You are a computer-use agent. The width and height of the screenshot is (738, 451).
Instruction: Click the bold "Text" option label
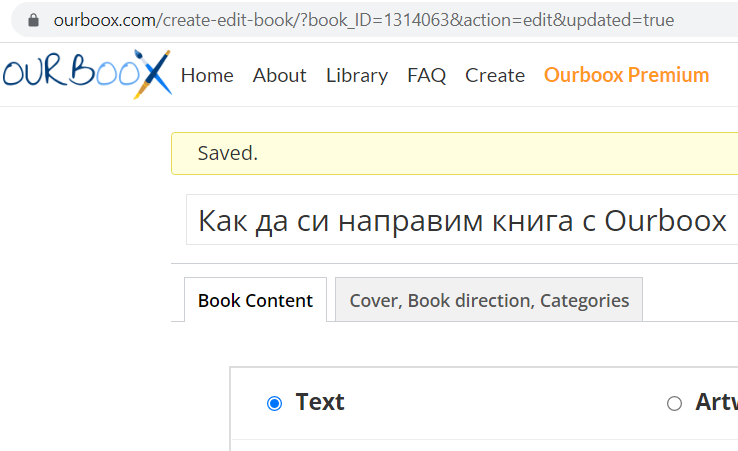(x=320, y=402)
